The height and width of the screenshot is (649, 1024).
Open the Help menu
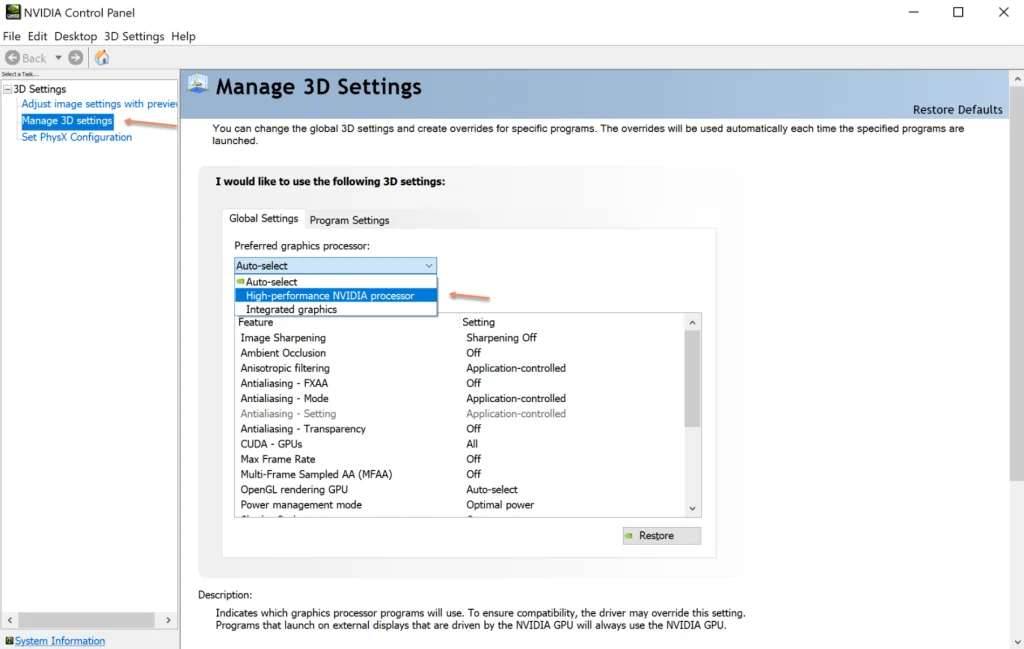pos(183,36)
